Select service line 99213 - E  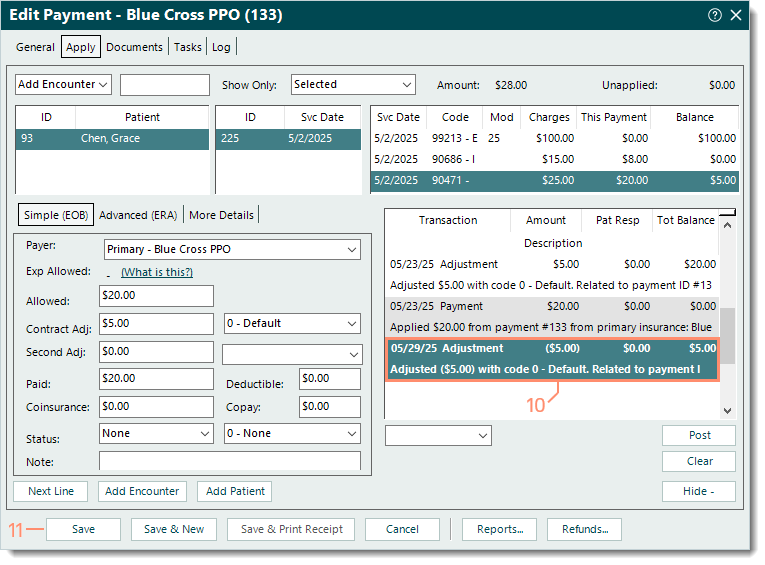click(554, 139)
